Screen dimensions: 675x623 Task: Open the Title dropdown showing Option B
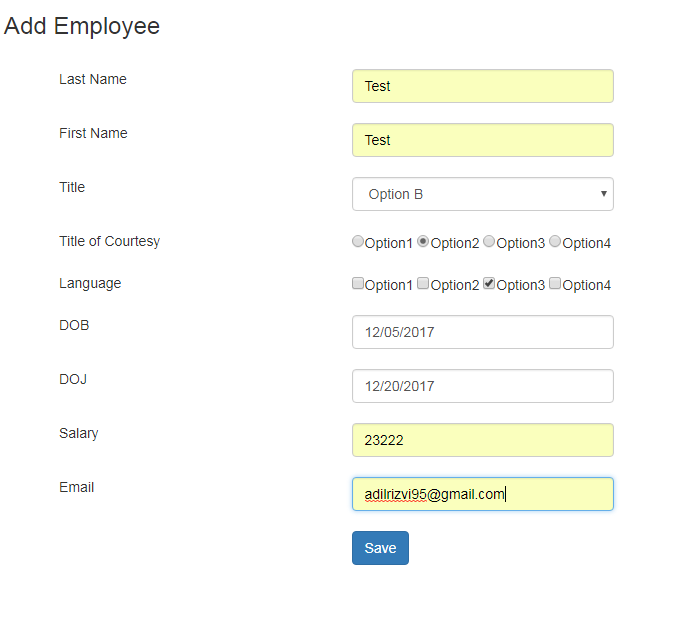point(483,194)
